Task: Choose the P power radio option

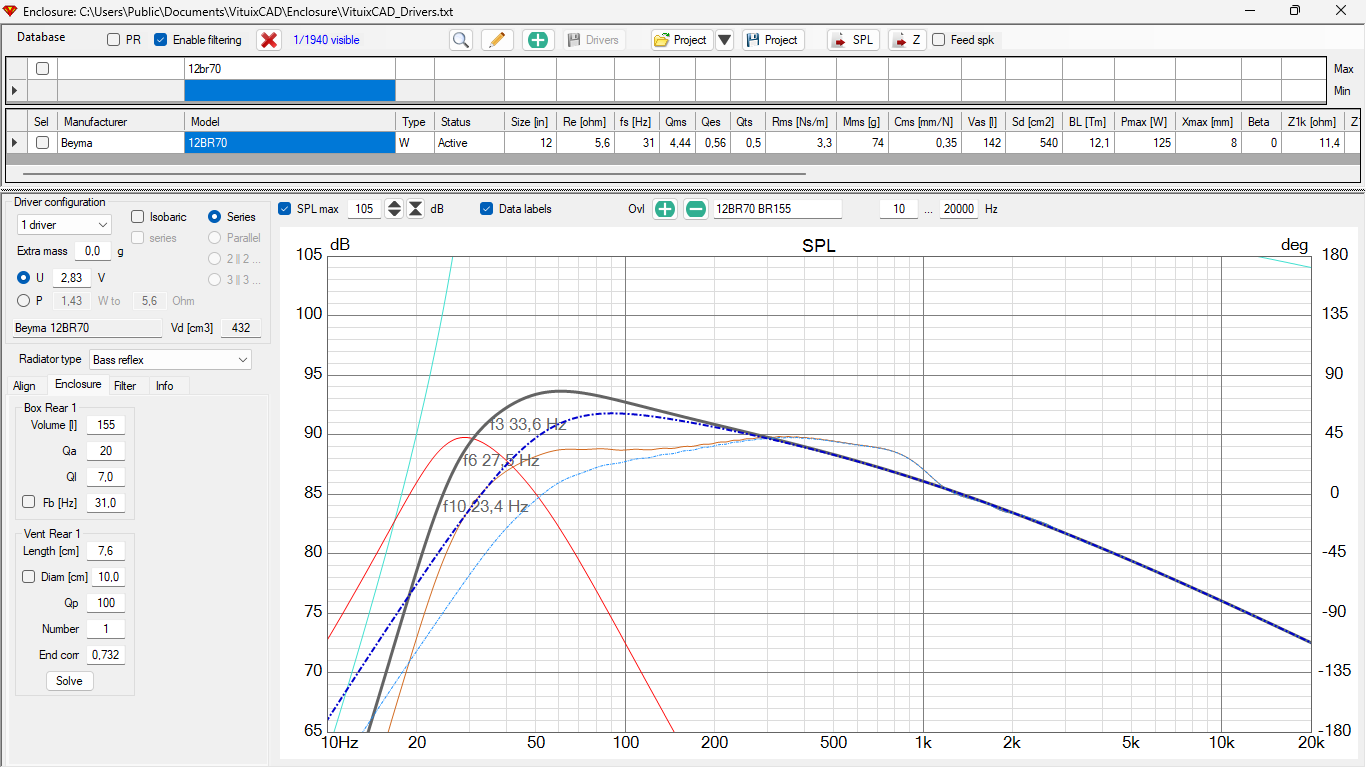Action: [24, 300]
